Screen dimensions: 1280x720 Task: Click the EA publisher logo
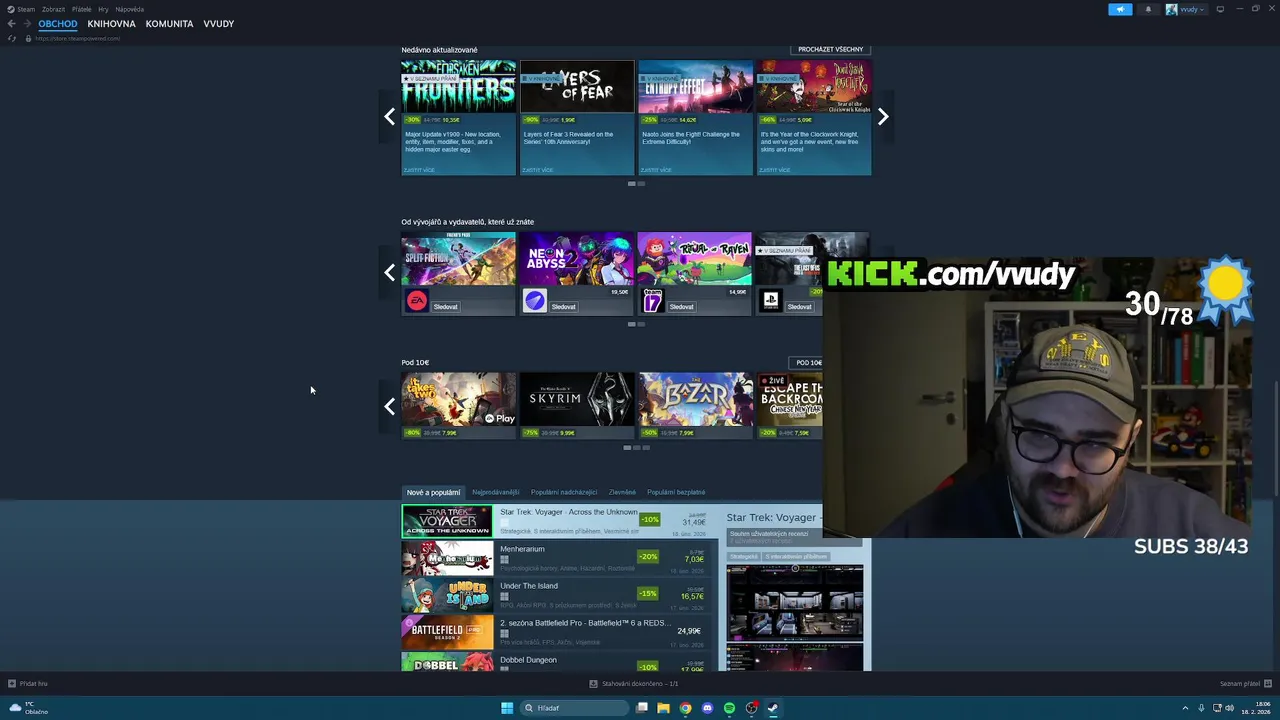[x=417, y=301]
